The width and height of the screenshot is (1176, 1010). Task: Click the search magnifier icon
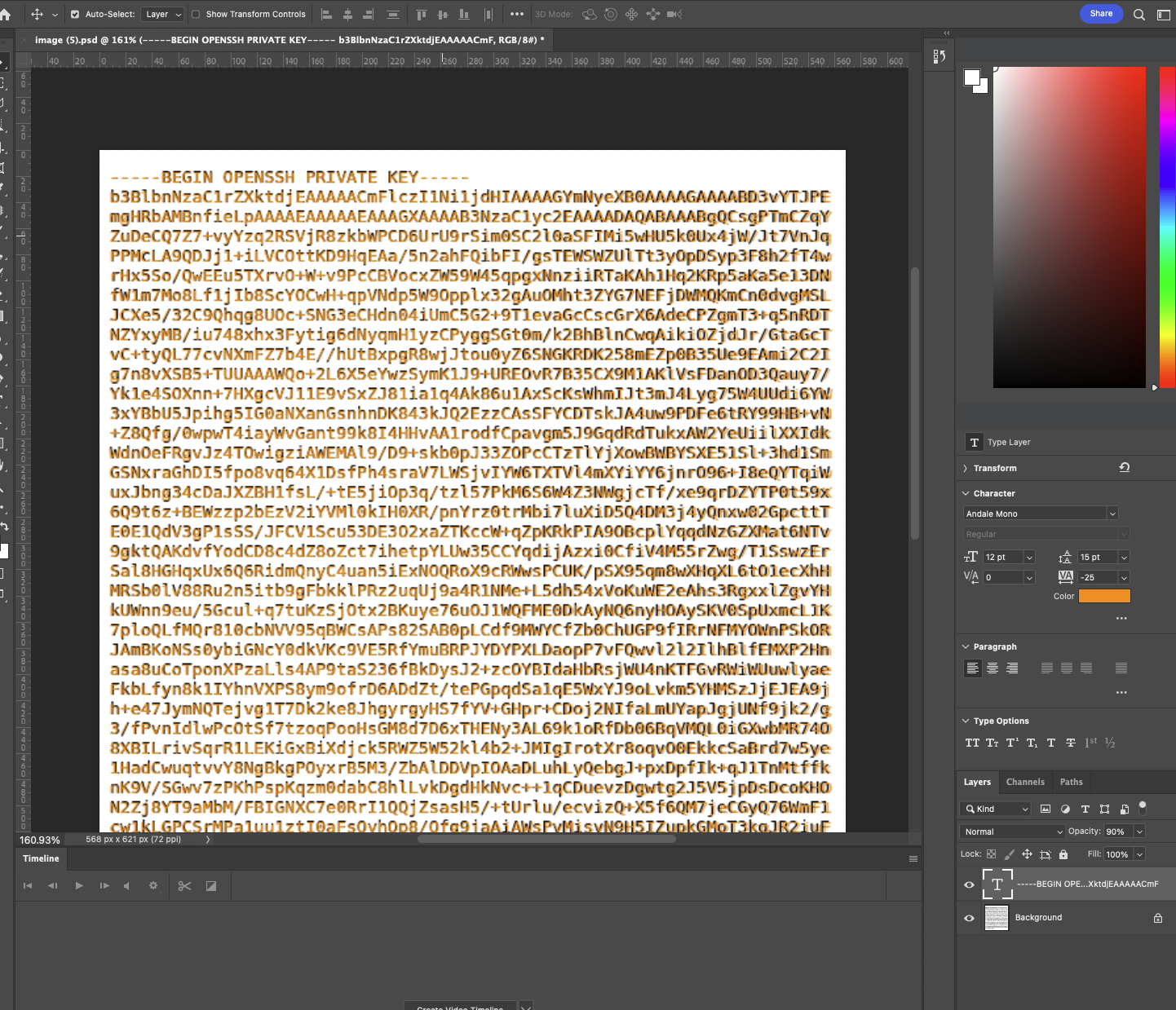coord(1138,15)
